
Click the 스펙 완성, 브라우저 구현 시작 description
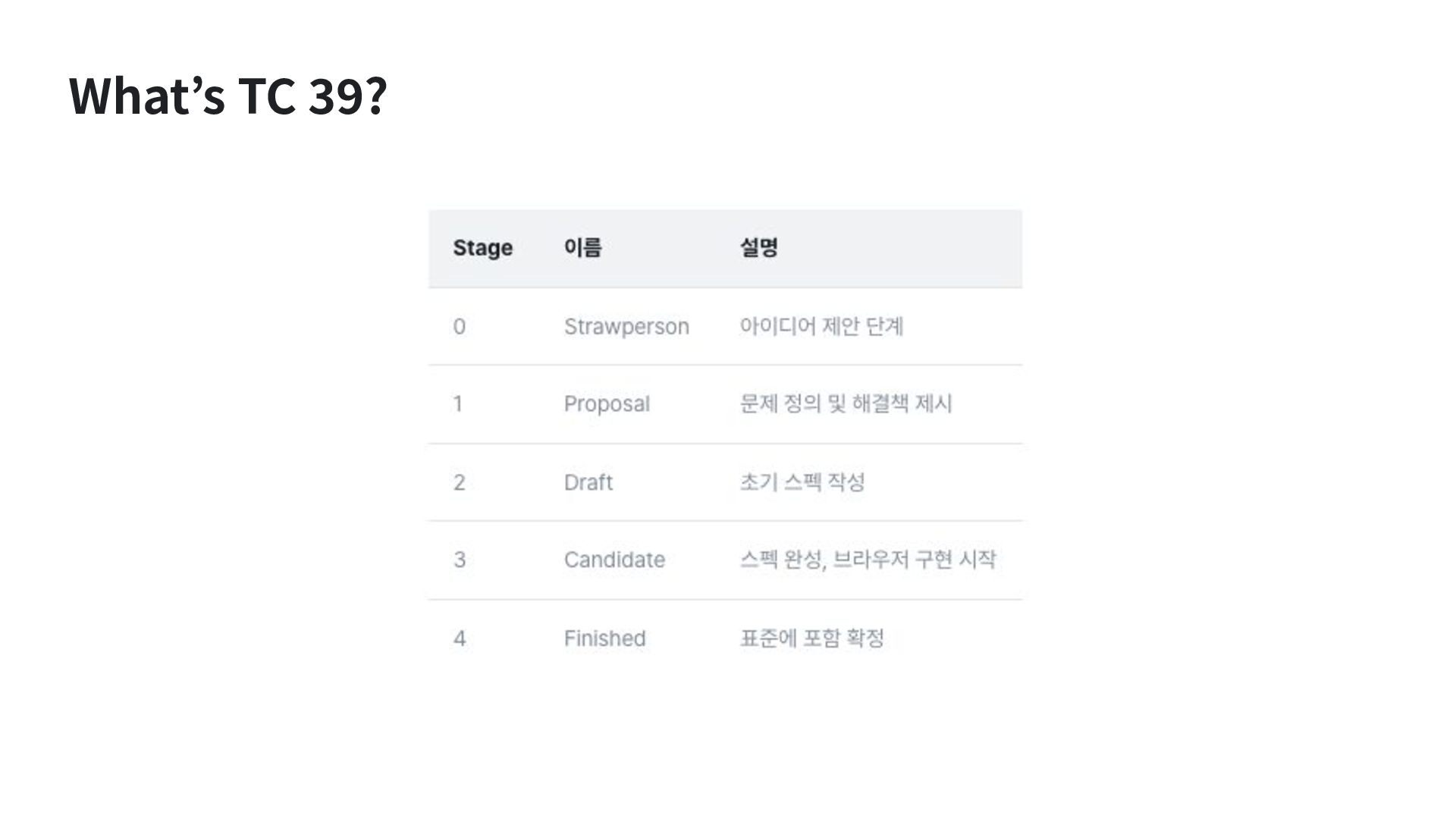click(868, 560)
